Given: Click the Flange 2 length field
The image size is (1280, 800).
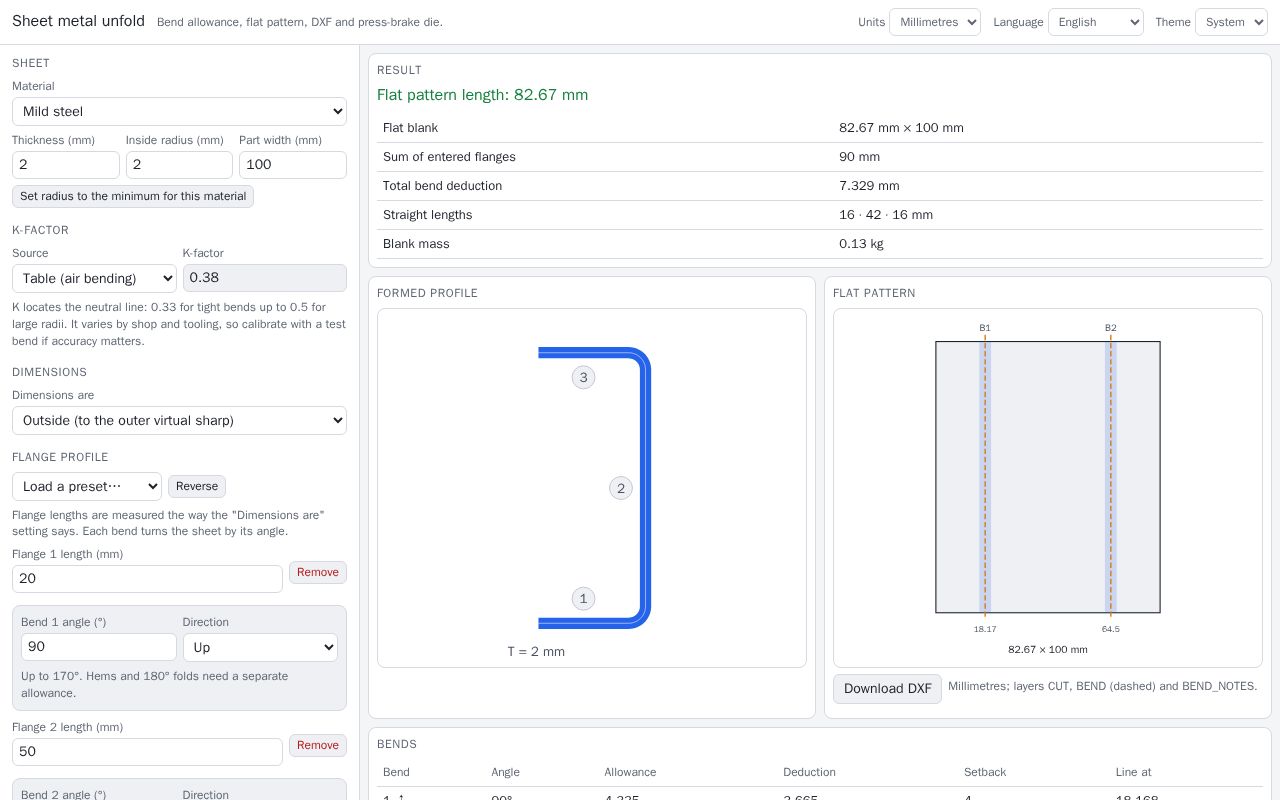Looking at the screenshot, I should tap(147, 752).
